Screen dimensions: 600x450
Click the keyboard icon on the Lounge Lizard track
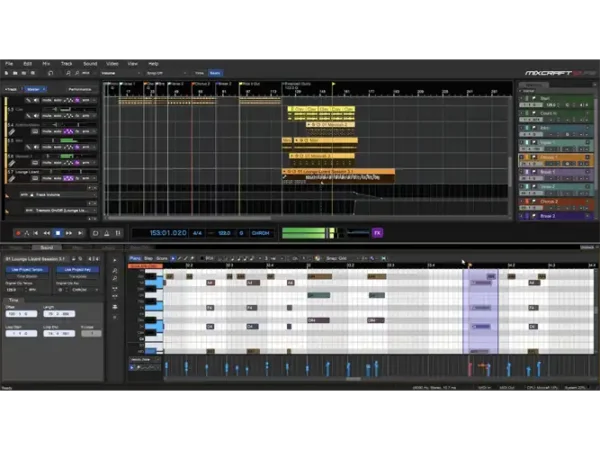35,178
